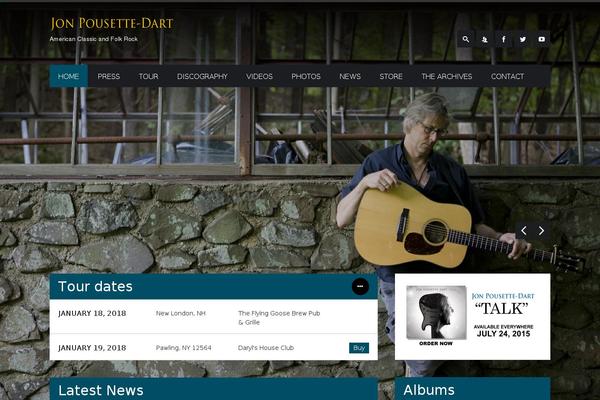Select the January 19, 2018 date

click(x=92, y=348)
